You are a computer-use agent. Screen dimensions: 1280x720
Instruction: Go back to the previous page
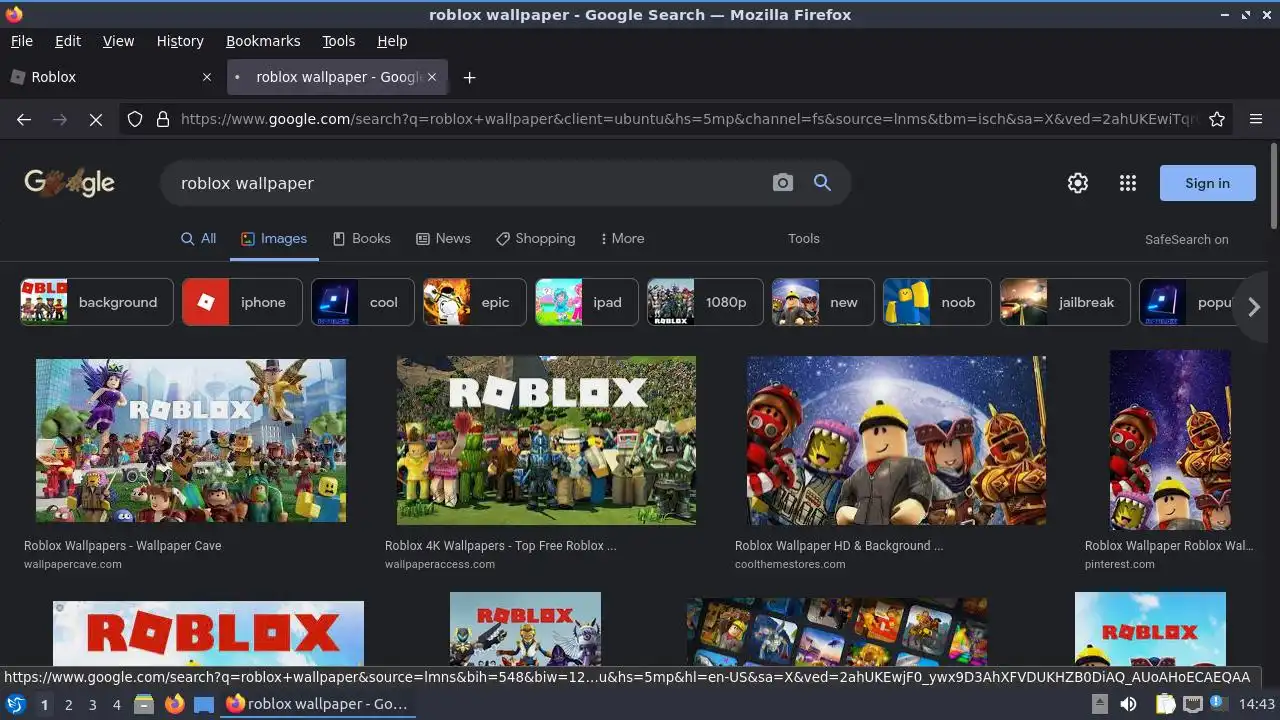[24, 119]
